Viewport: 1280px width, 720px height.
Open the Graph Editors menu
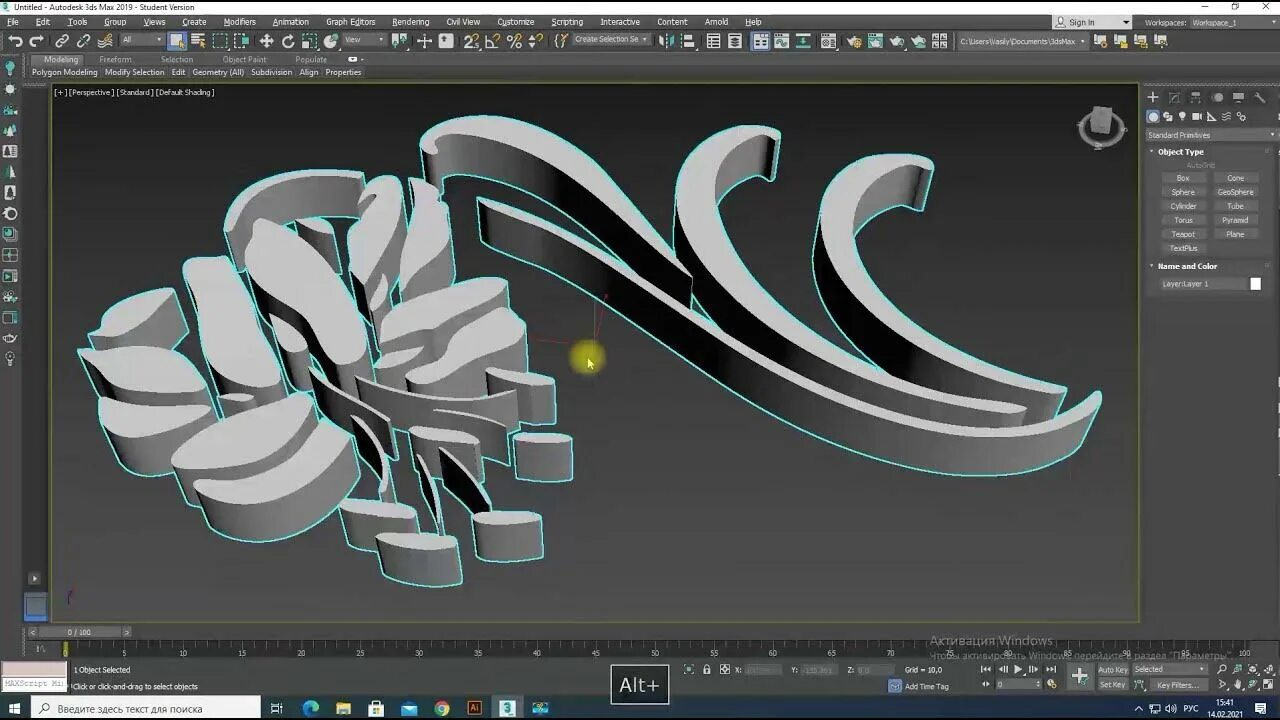point(350,22)
